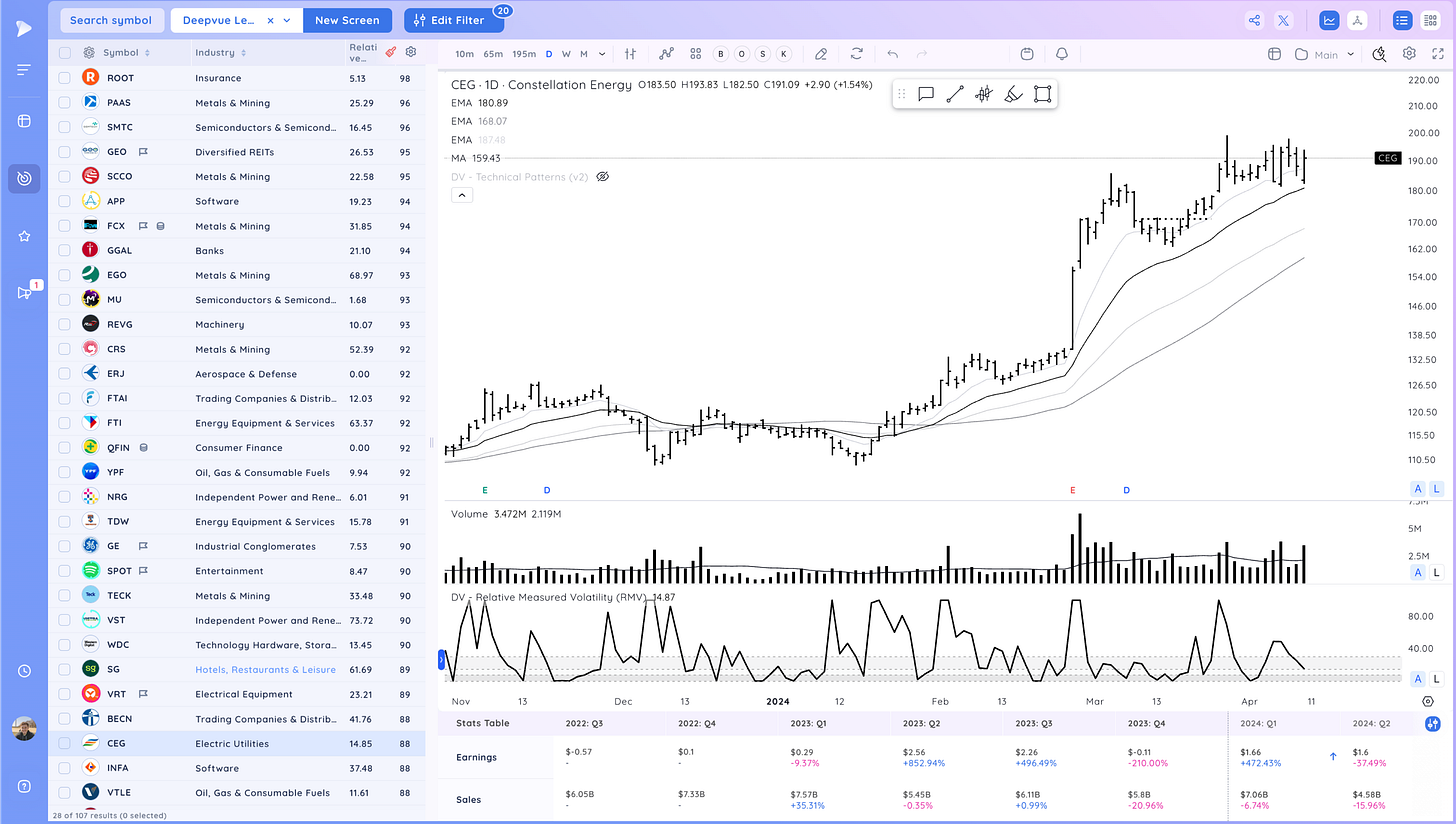The width and height of the screenshot is (1456, 824).
Task: Tick the checkbox for PAAS row
Action: pos(65,102)
